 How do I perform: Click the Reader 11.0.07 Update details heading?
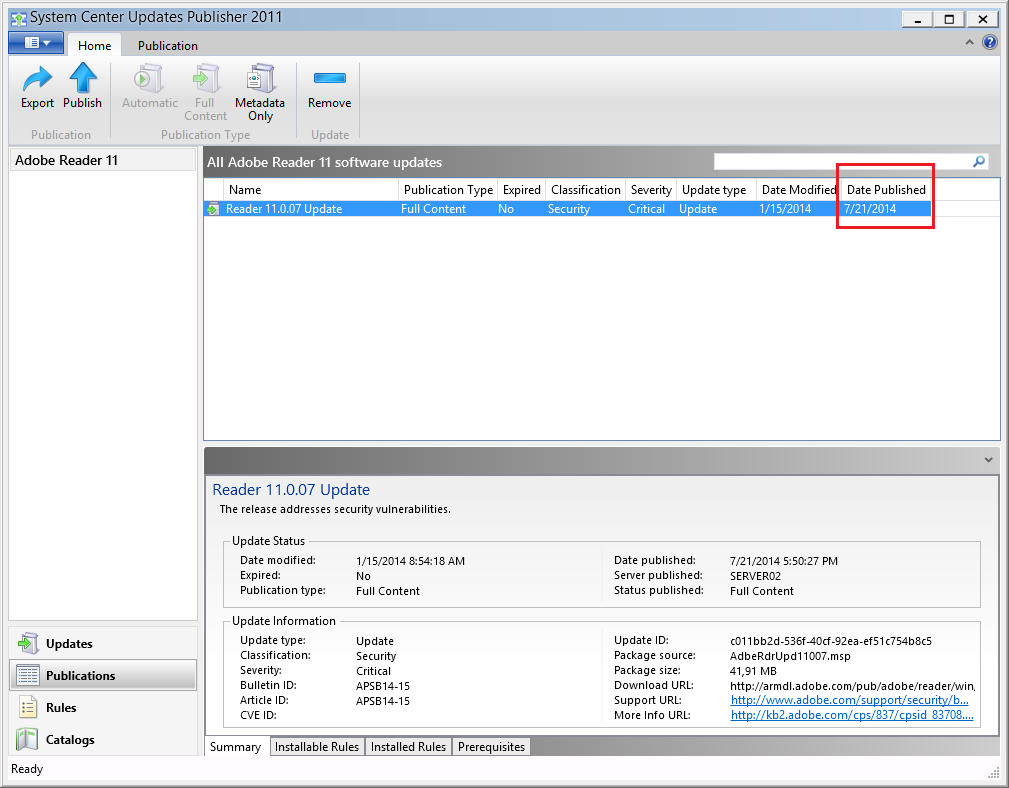pos(291,490)
